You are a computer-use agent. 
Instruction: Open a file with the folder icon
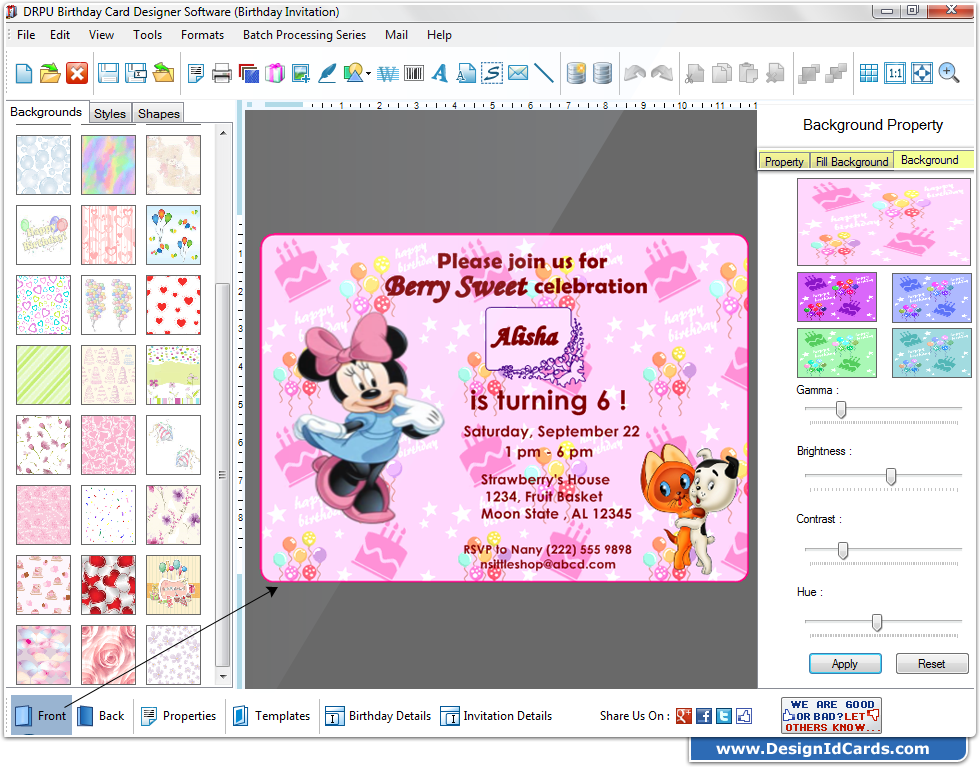click(50, 73)
